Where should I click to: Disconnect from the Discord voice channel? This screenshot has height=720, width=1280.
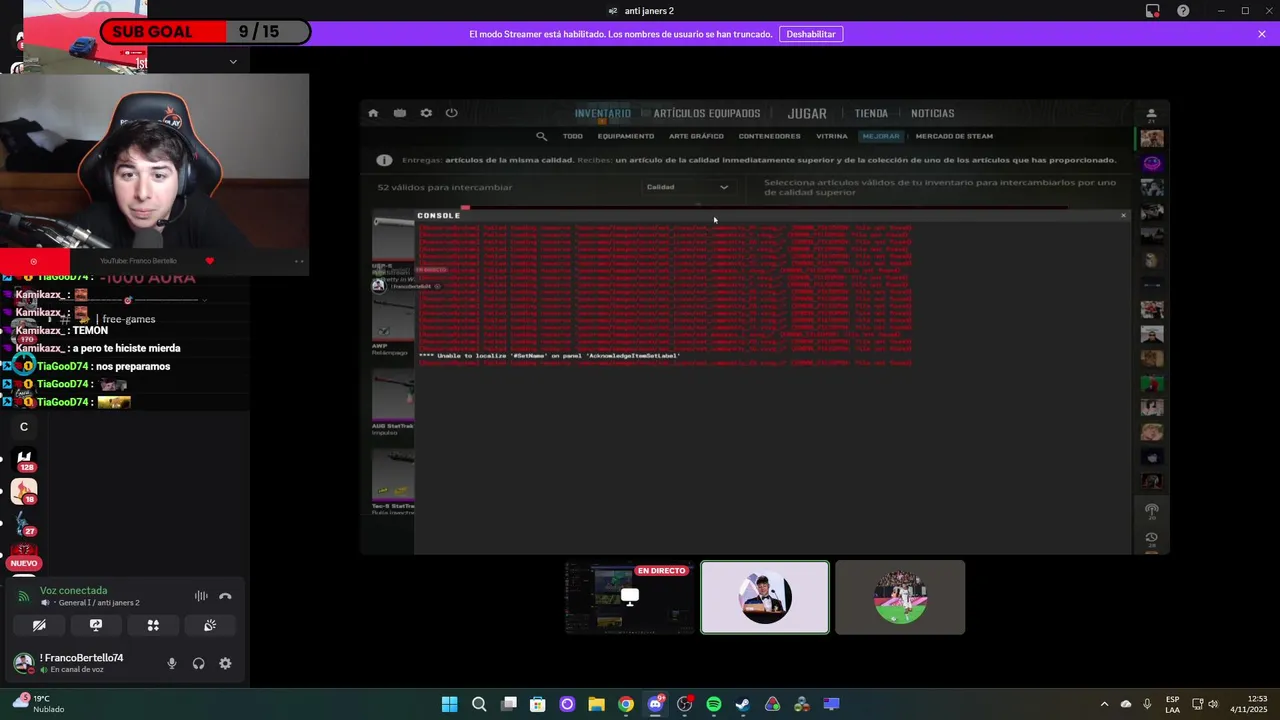(x=225, y=596)
